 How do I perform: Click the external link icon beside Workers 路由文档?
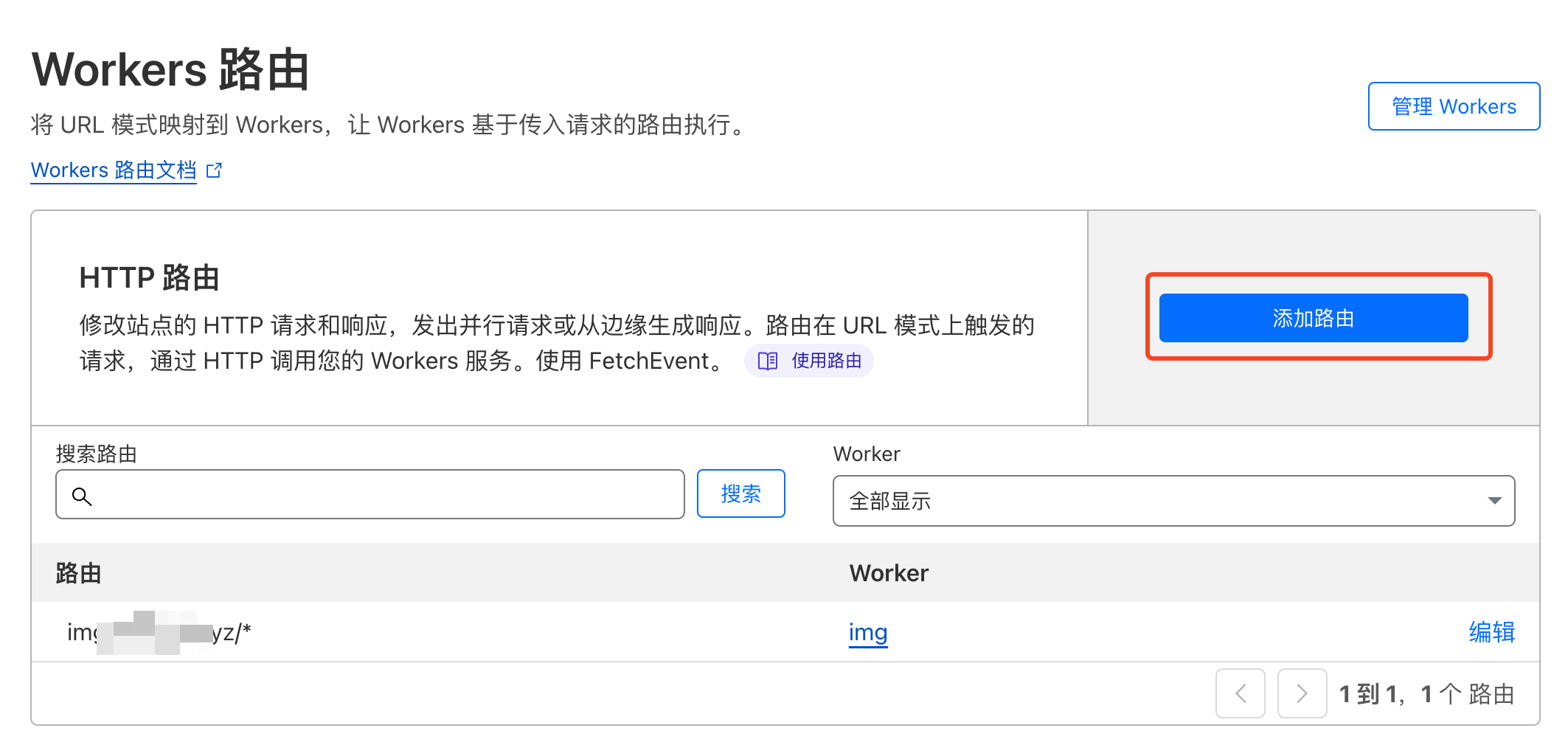pos(214,170)
